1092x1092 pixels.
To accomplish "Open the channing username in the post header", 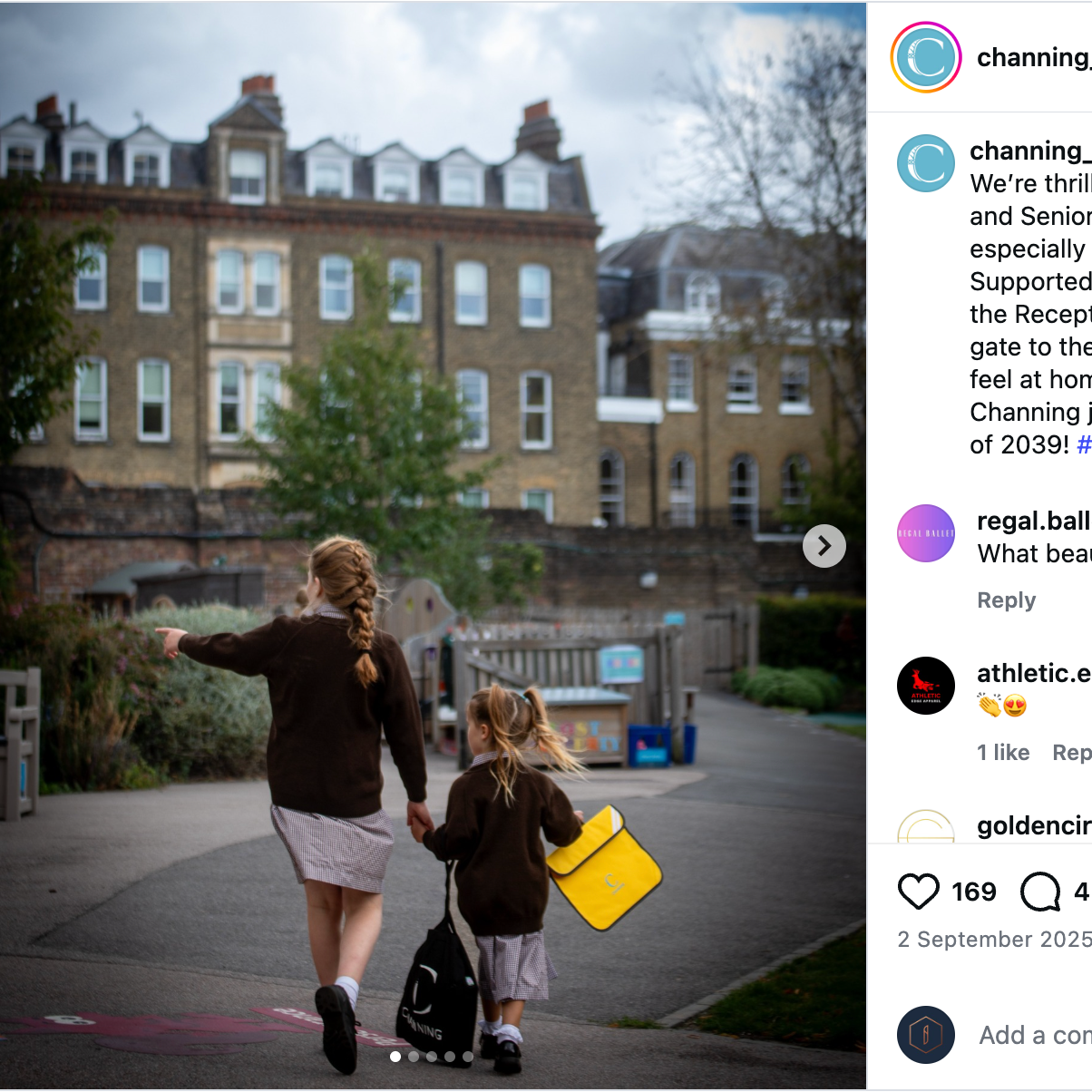I will pyautogui.click(x=1034, y=57).
